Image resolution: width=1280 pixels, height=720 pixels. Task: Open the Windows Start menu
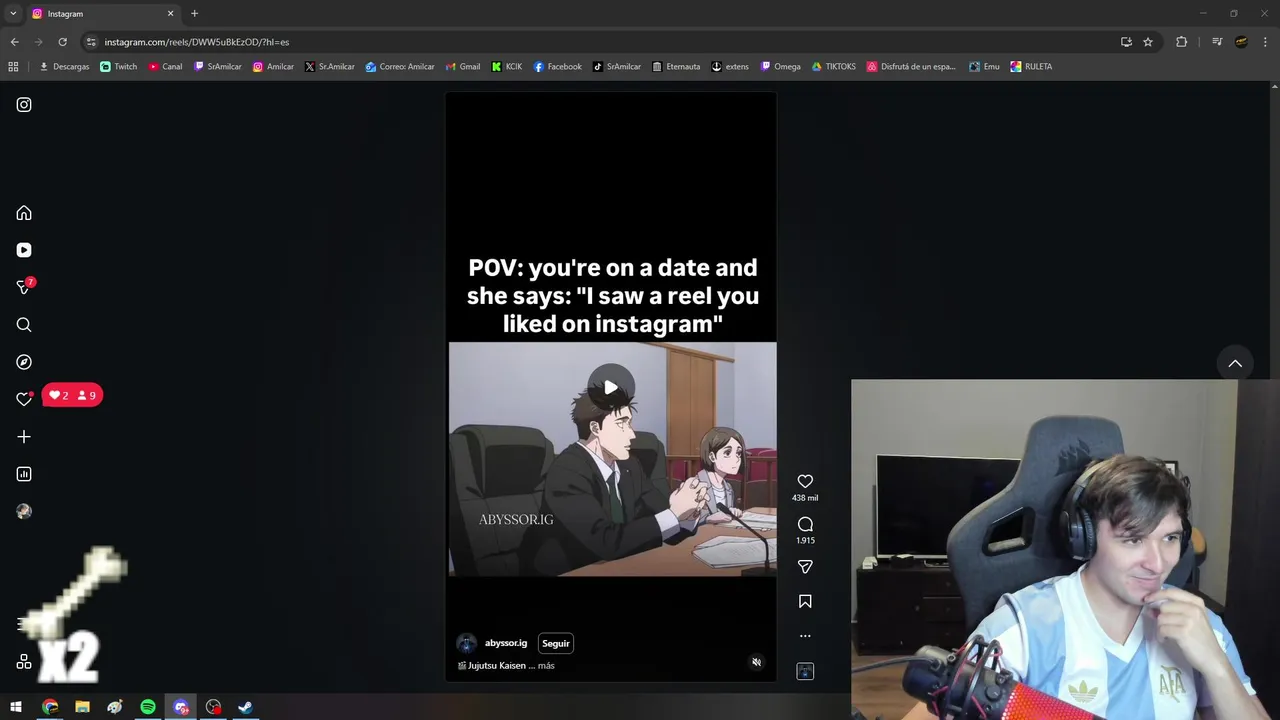click(x=16, y=707)
